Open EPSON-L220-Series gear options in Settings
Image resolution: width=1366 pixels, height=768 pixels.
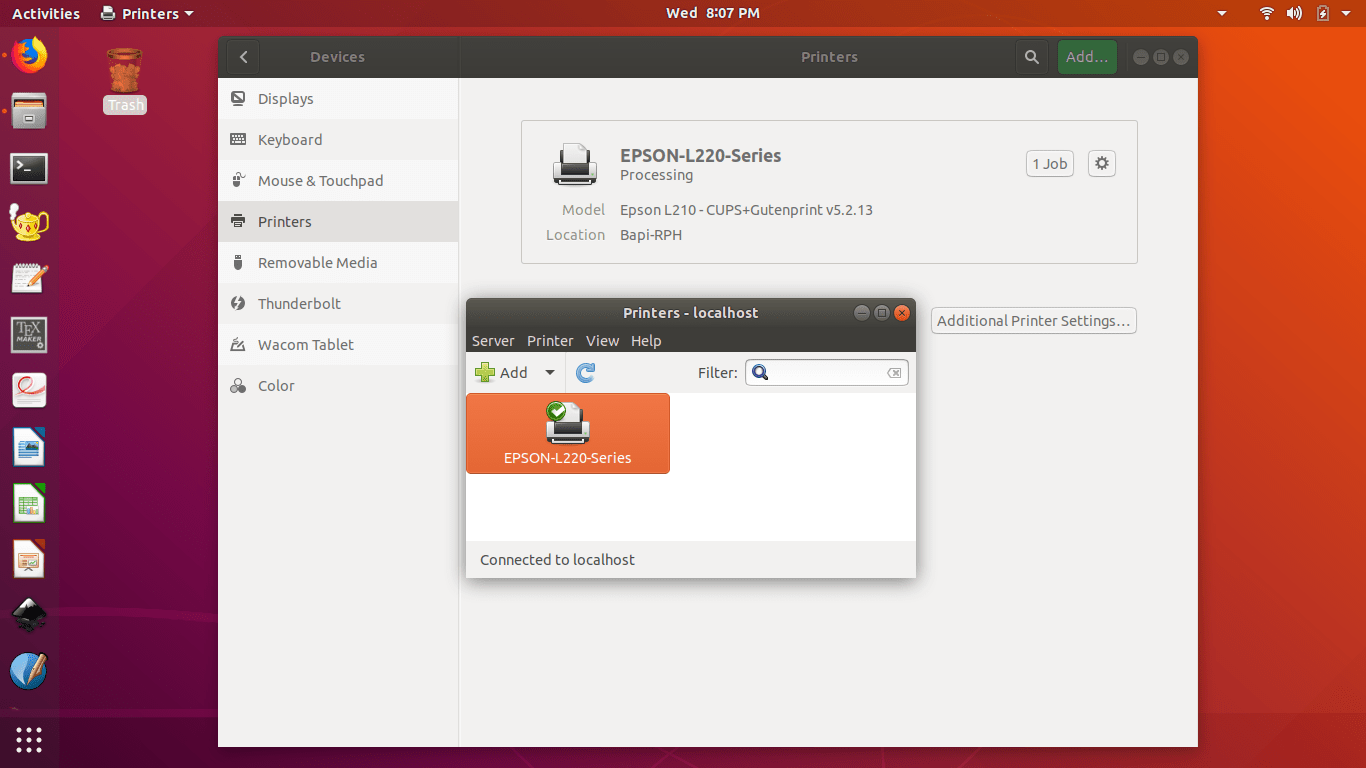(x=1102, y=163)
